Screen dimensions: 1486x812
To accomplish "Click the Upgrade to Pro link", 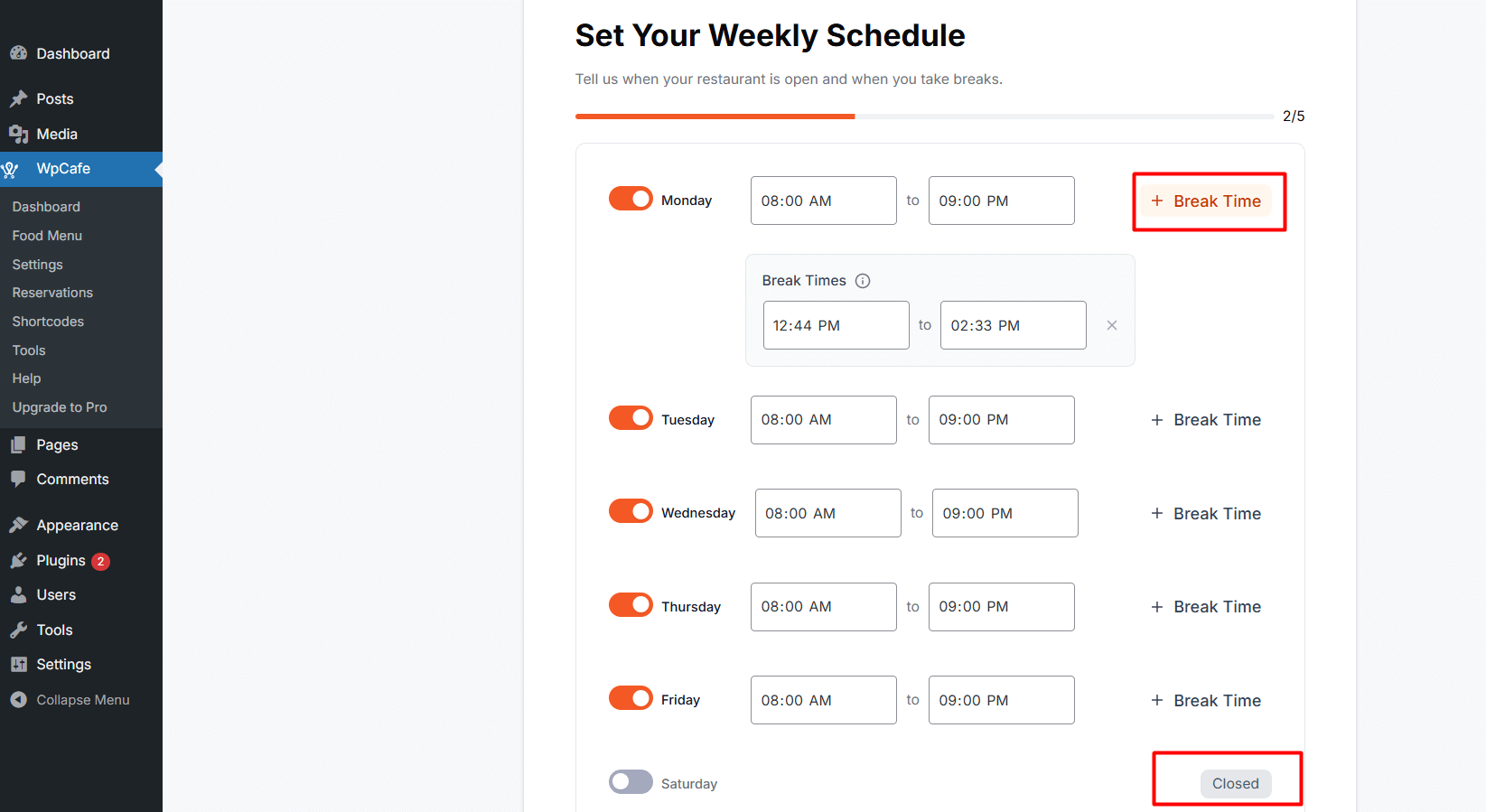I will pos(60,407).
